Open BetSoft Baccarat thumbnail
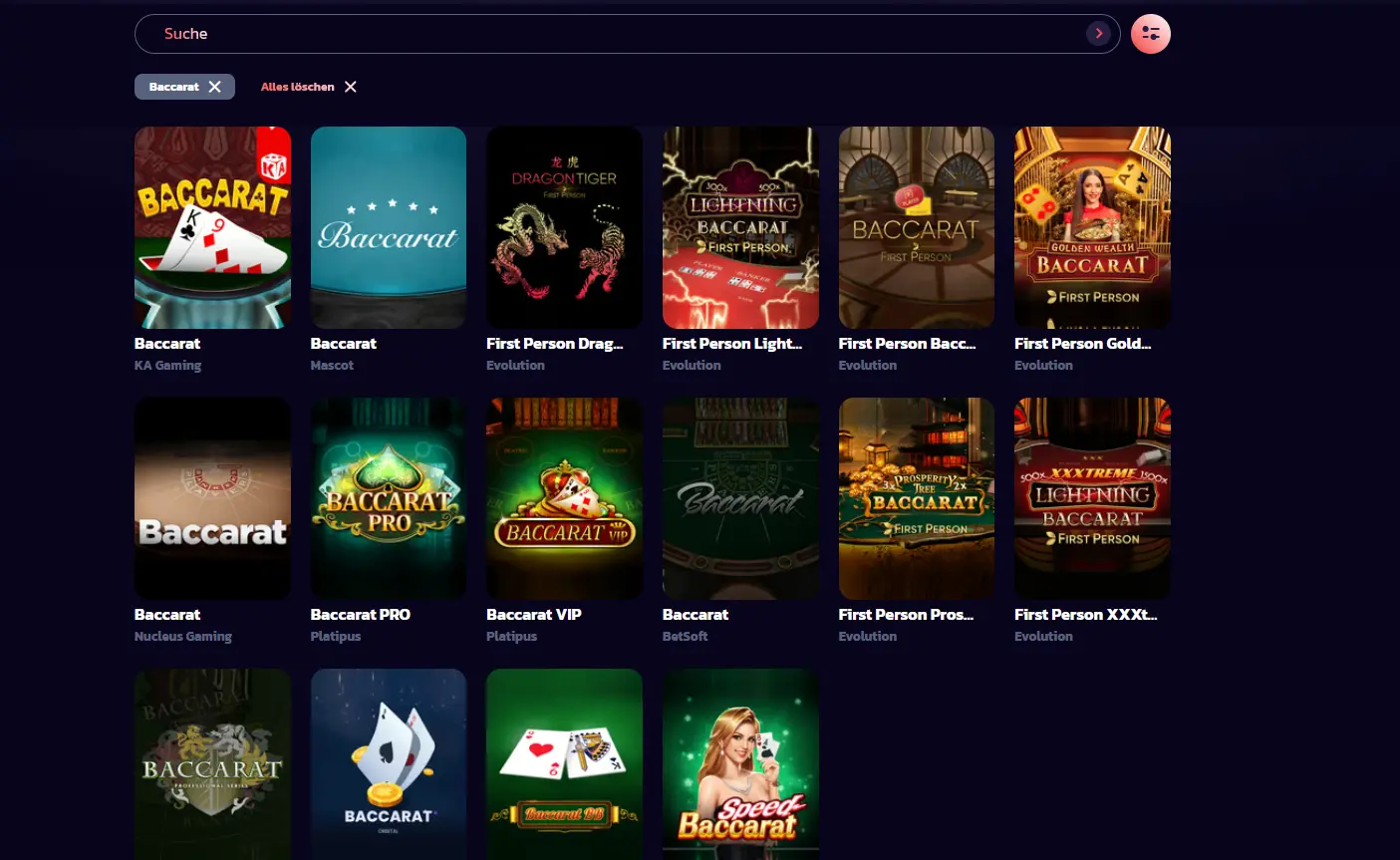The width and height of the screenshot is (1400, 860). pos(740,498)
